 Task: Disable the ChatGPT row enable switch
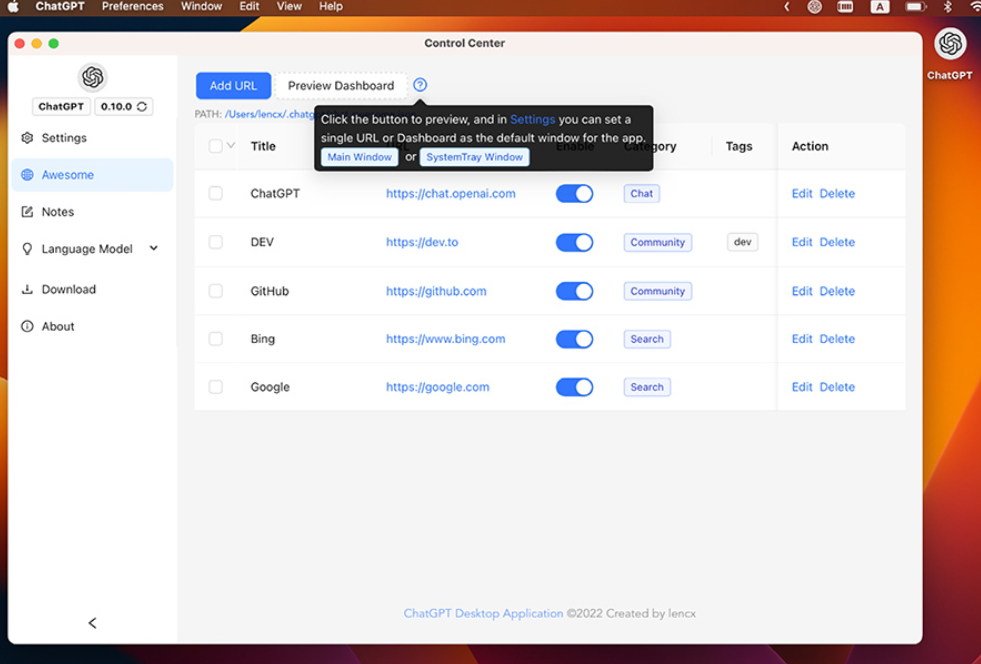pyautogui.click(x=574, y=193)
